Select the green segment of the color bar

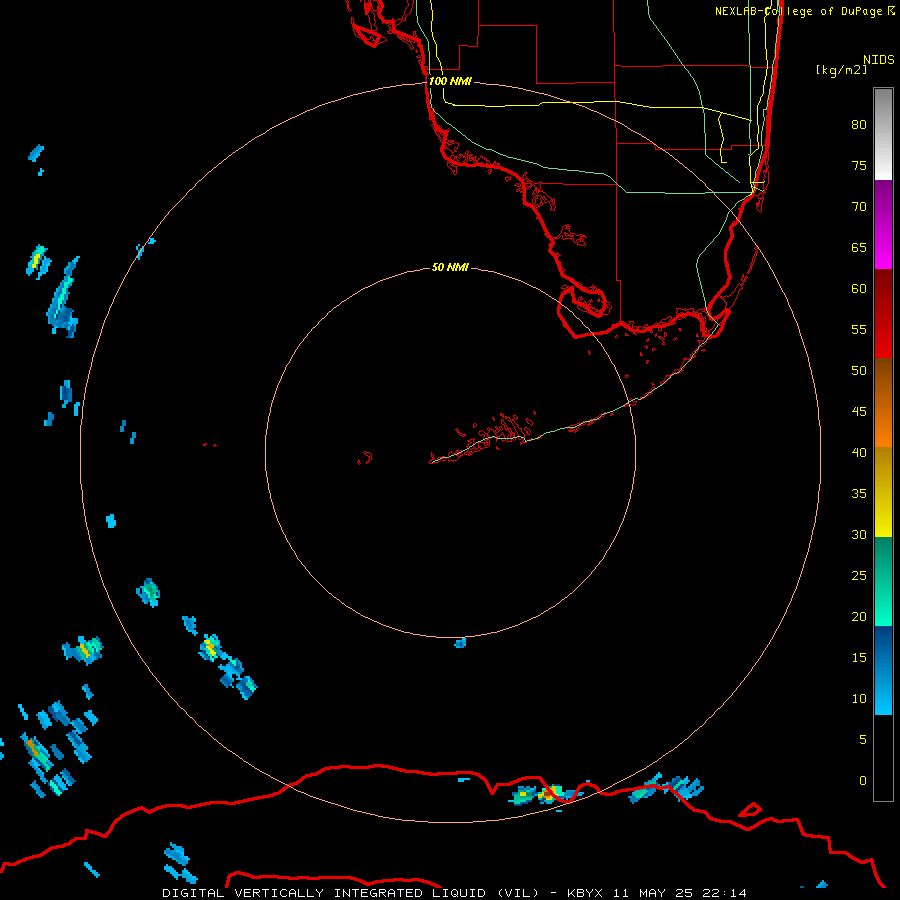[x=883, y=581]
